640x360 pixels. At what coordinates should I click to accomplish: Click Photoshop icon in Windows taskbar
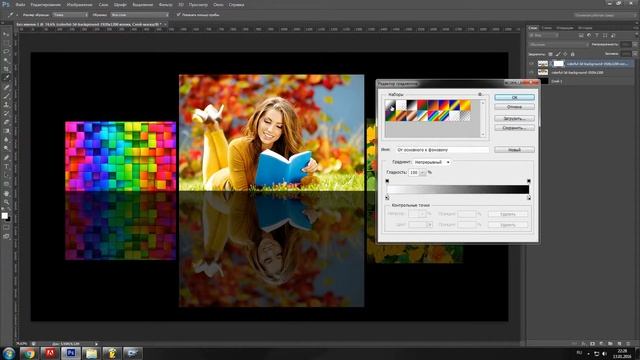[x=71, y=353]
